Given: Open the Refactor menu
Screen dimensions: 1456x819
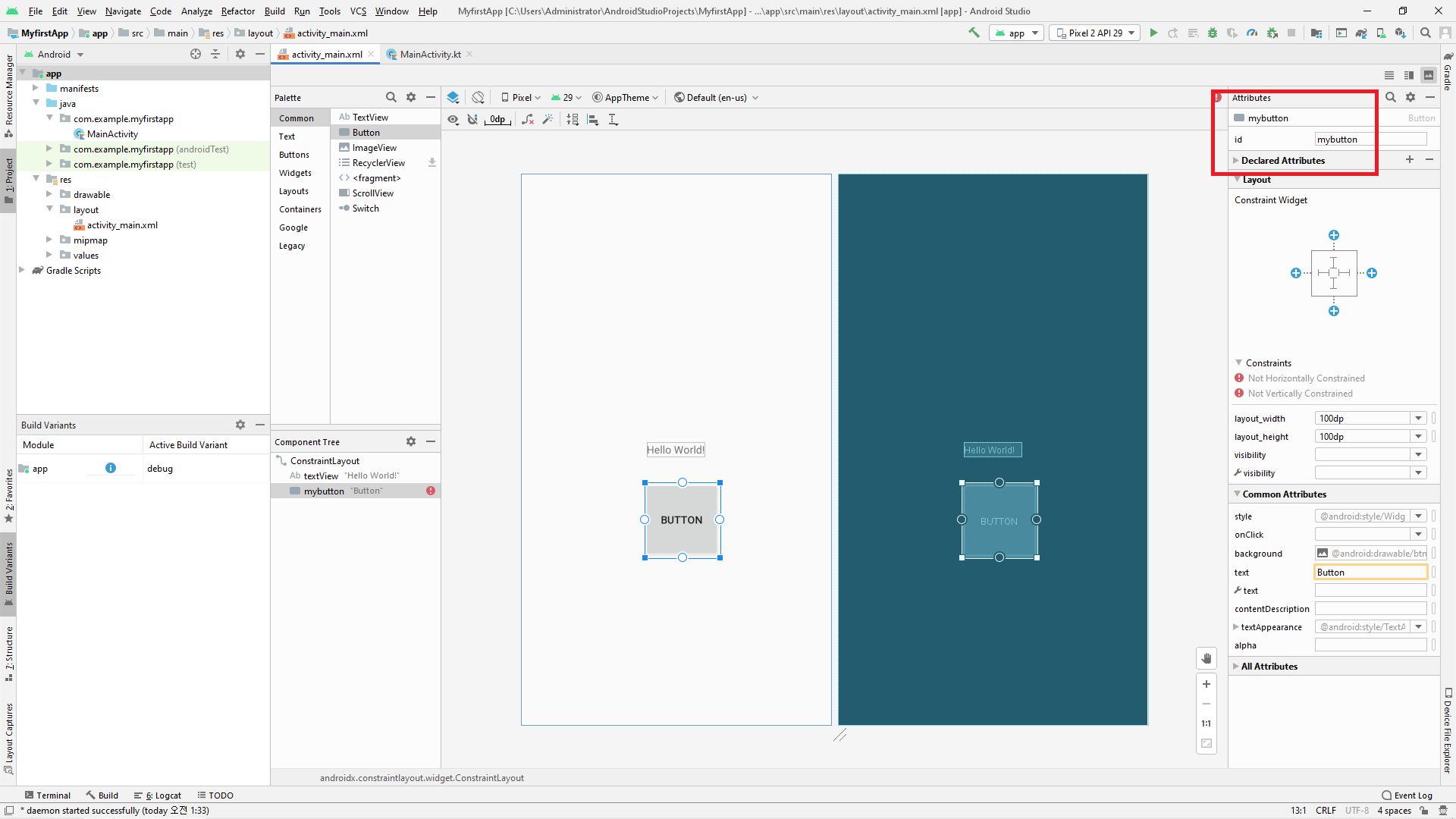Looking at the screenshot, I should (x=237, y=11).
